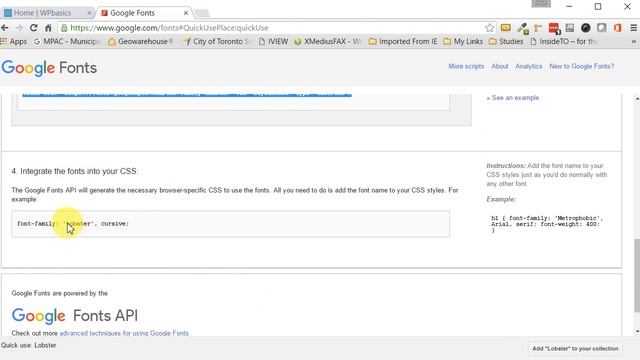Click the Office extension icon
640x360 pixels.
coord(618,28)
